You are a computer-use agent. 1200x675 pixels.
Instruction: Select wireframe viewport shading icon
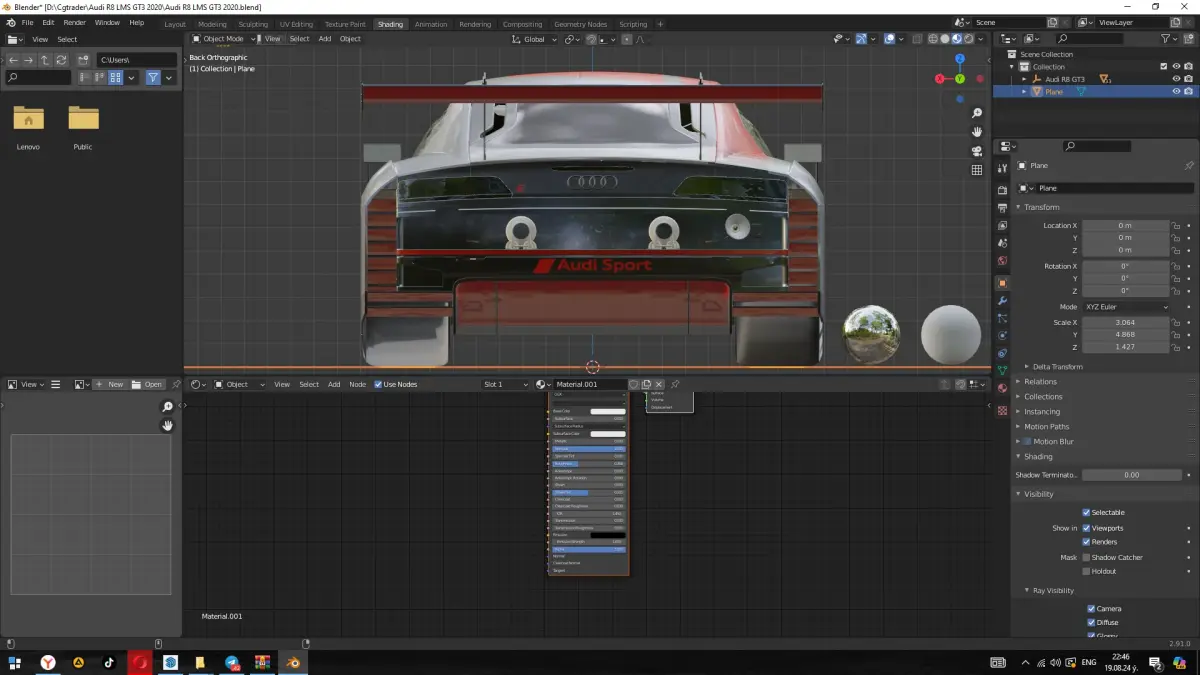coord(932,39)
